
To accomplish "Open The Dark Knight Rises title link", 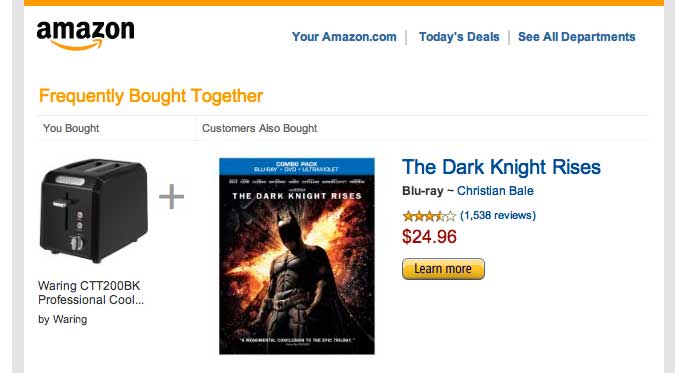I will click(x=501, y=167).
